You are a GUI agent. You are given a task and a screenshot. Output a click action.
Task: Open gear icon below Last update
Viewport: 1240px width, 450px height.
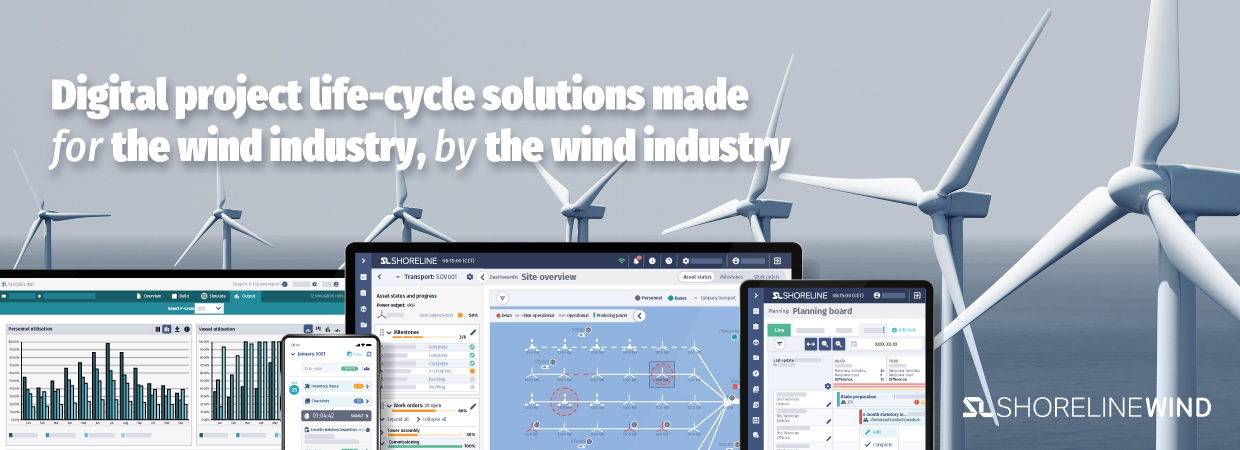828,386
